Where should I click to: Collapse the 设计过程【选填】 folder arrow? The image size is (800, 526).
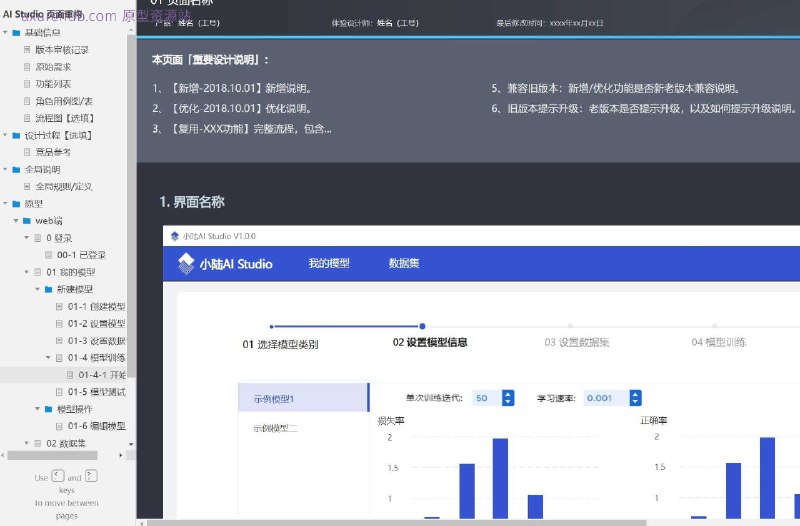pos(5,135)
